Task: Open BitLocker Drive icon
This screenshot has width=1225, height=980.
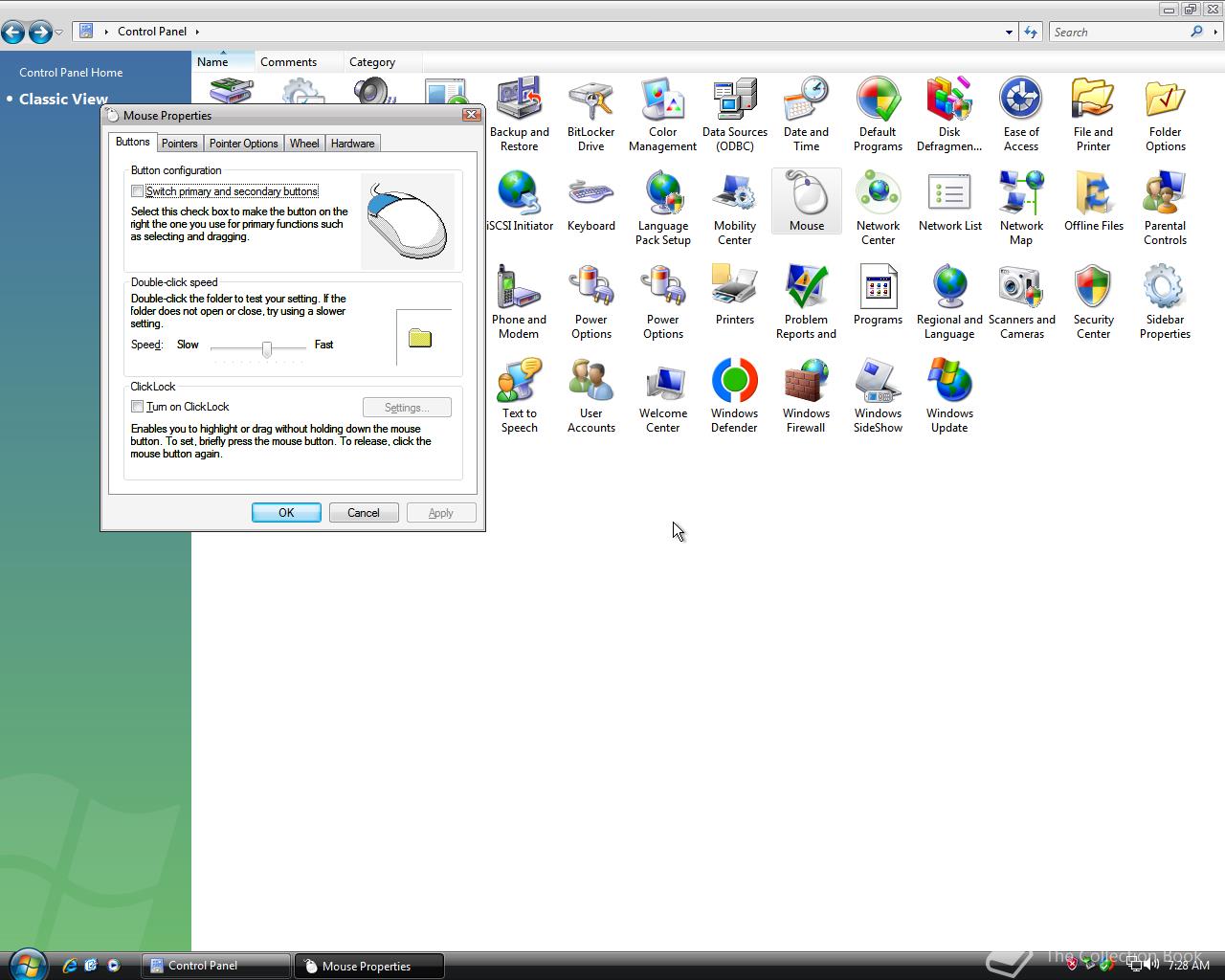Action: pyautogui.click(x=590, y=115)
